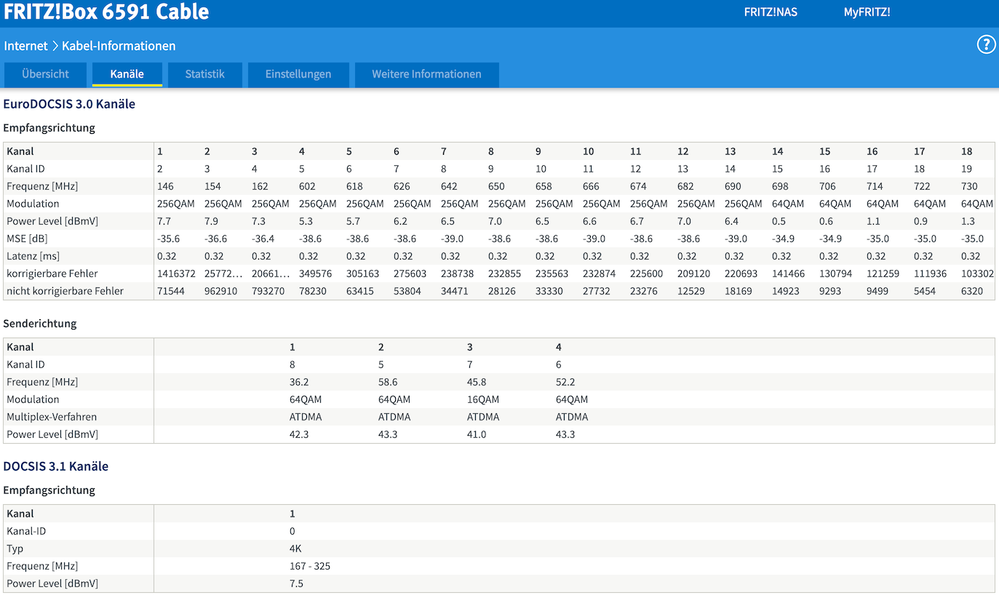Open Kabel-Informationen in the breadcrumb
The width and height of the screenshot is (999, 595).
(119, 46)
